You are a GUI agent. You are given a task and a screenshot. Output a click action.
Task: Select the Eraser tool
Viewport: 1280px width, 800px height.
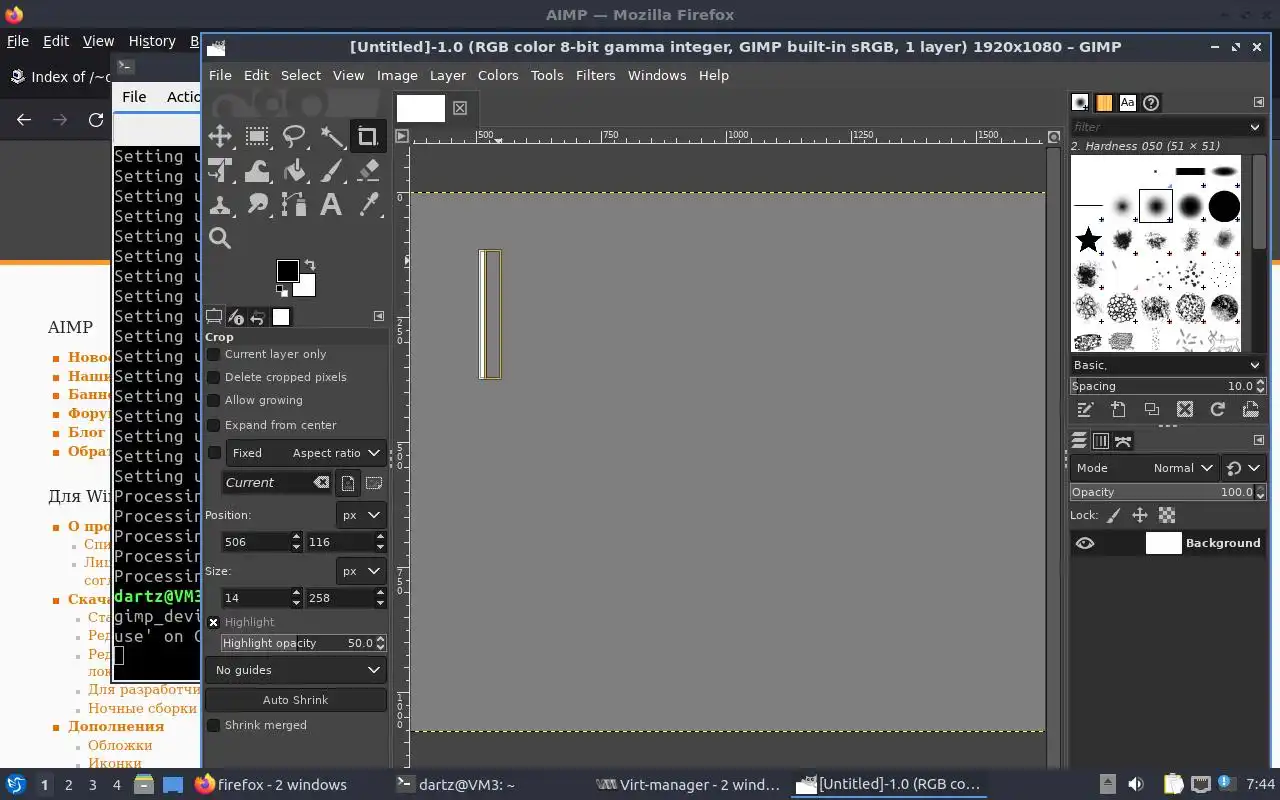[368, 171]
